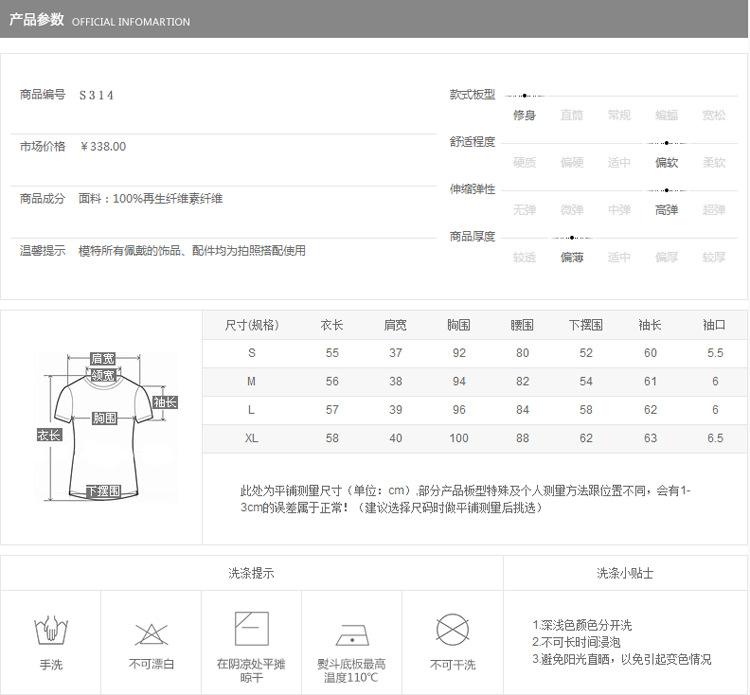Select the size XL row label
The image size is (750, 695).
point(251,438)
